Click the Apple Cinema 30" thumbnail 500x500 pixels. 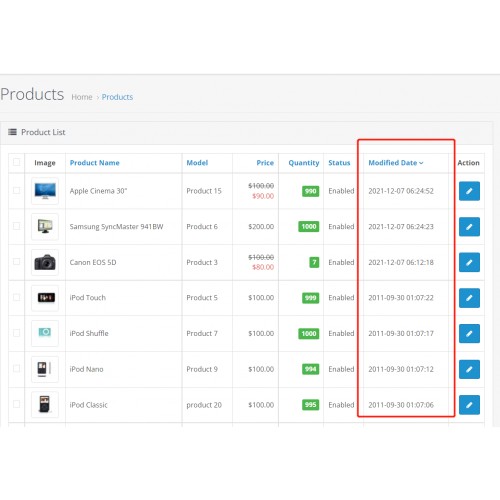(45, 191)
